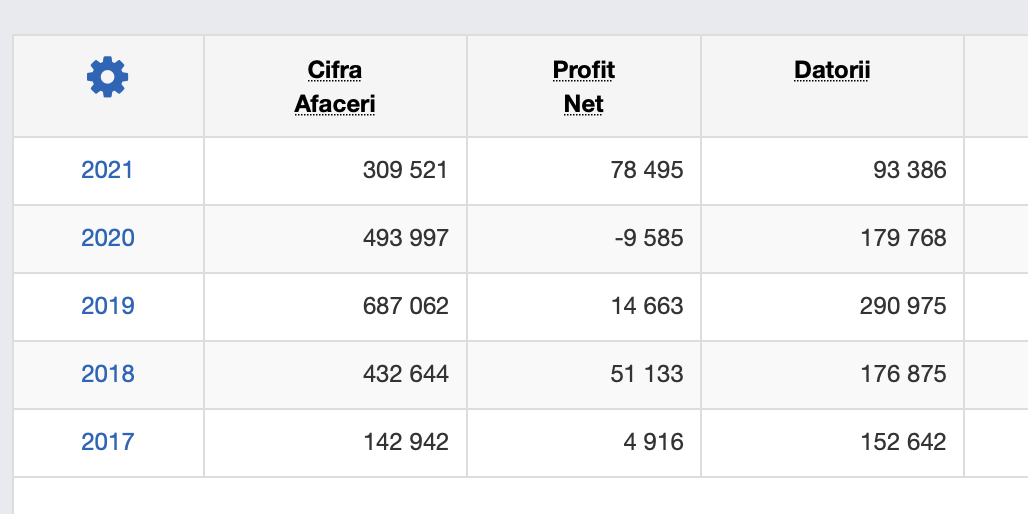This screenshot has height=514, width=1028.
Task: Click the 78 495 net profit value
Action: [x=647, y=170]
